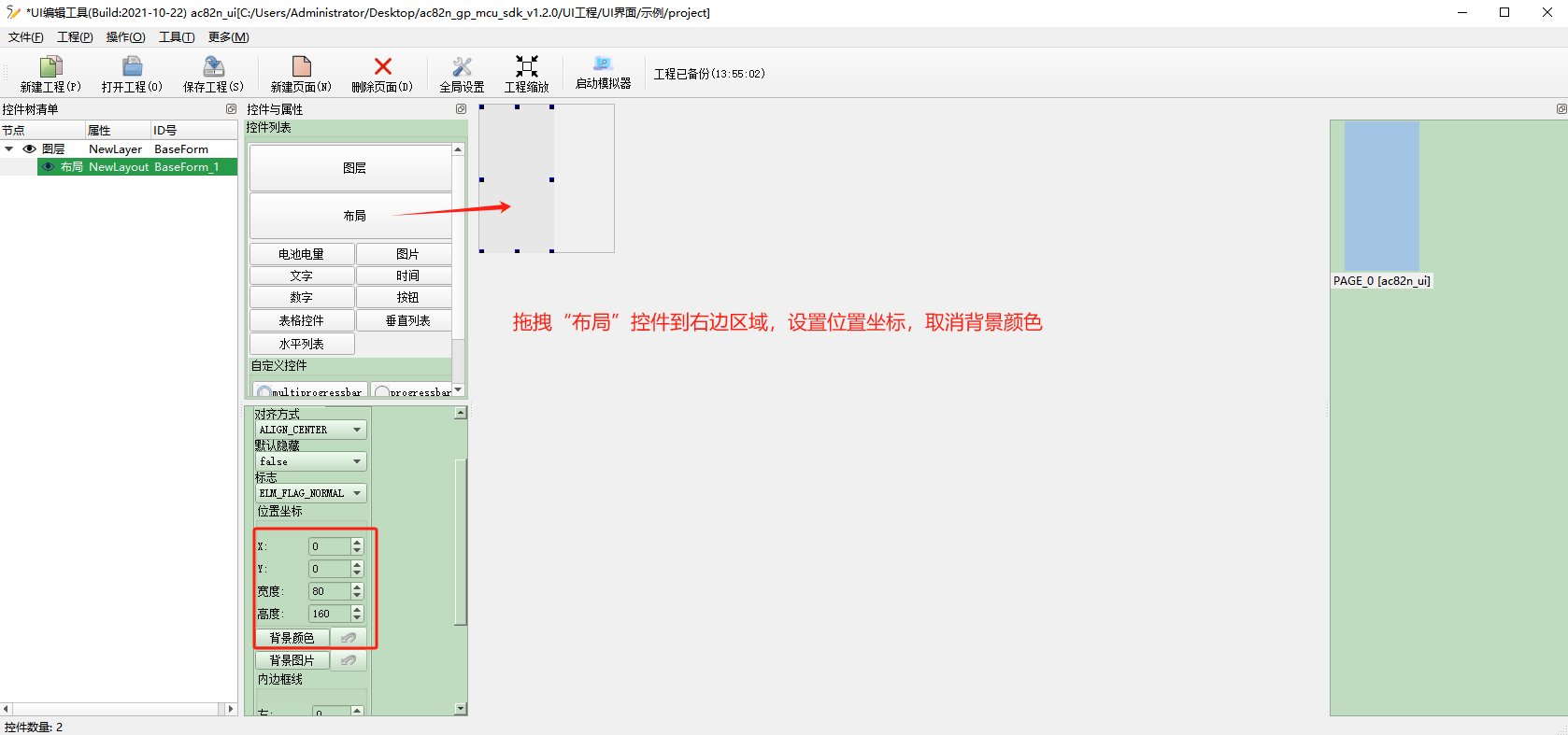Create a new page with 新建页面 icon
This screenshot has width=1568, height=735.
pos(301,67)
